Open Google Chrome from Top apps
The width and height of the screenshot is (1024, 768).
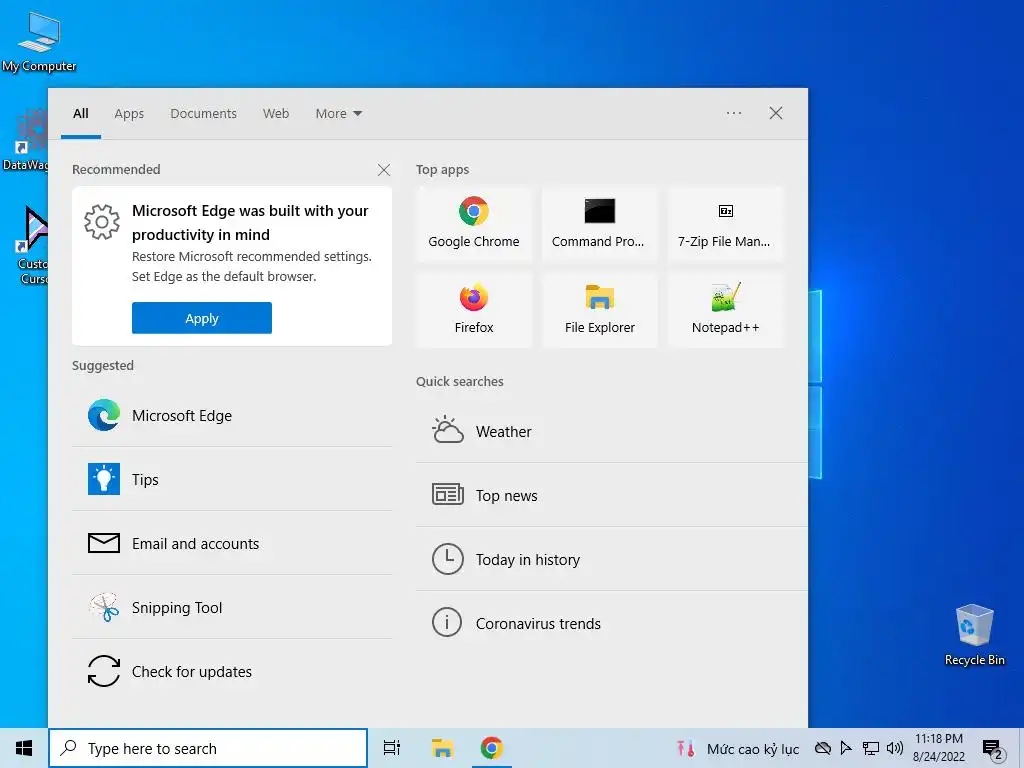tap(473, 224)
